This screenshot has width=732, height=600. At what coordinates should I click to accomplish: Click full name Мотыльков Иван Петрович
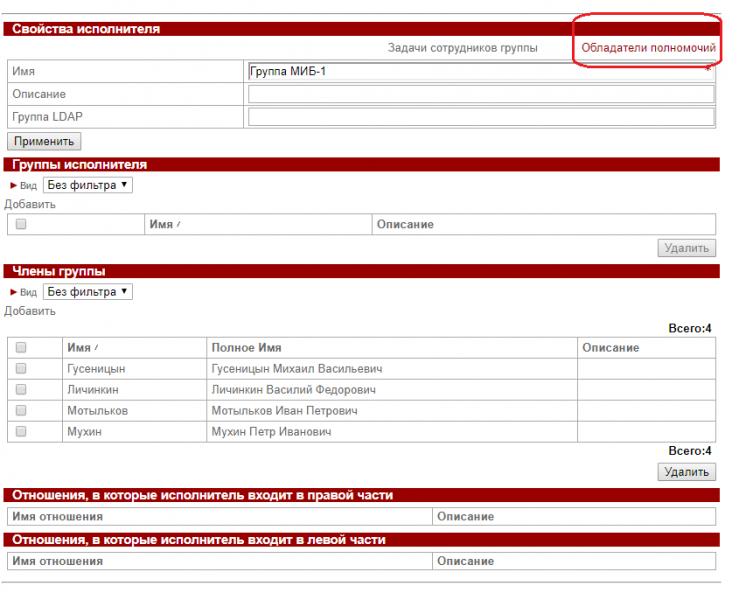tap(284, 410)
